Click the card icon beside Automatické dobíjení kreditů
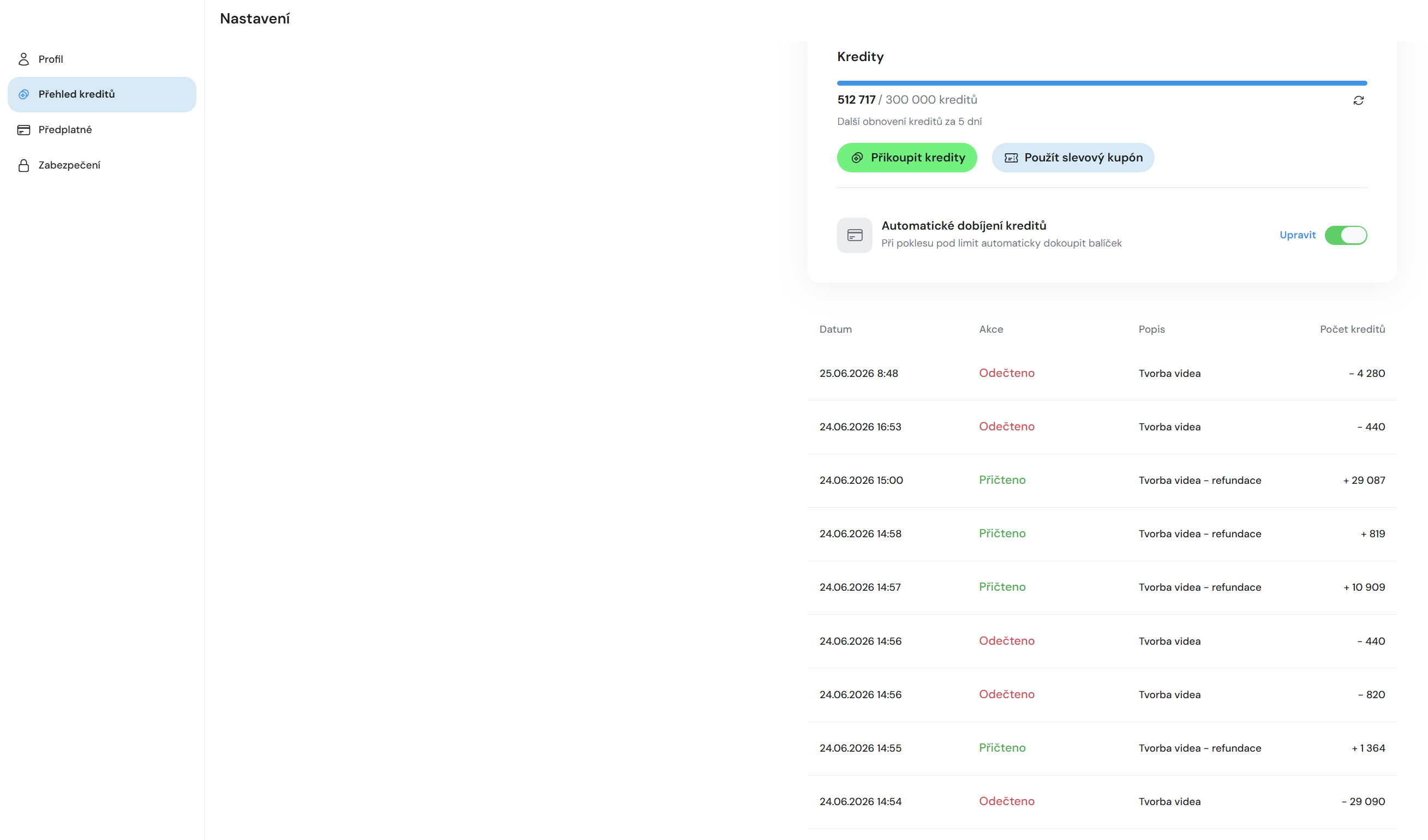1428x840 pixels. pos(855,235)
